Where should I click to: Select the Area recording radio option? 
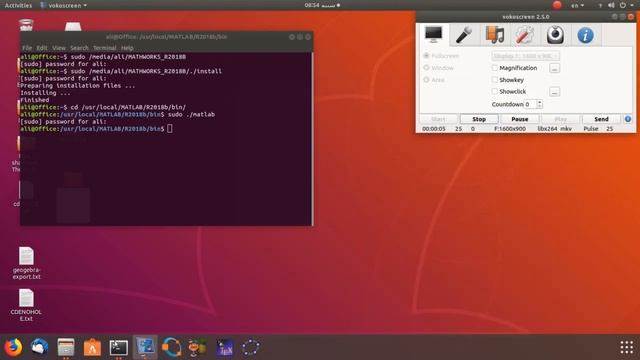434,80
